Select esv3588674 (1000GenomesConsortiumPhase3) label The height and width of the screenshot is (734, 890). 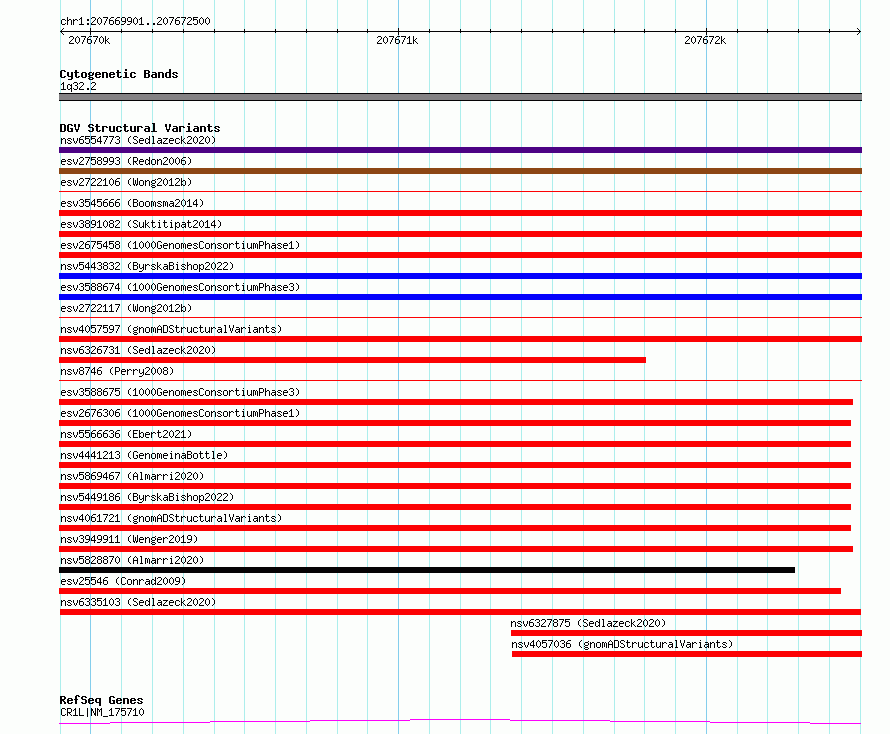(180, 287)
